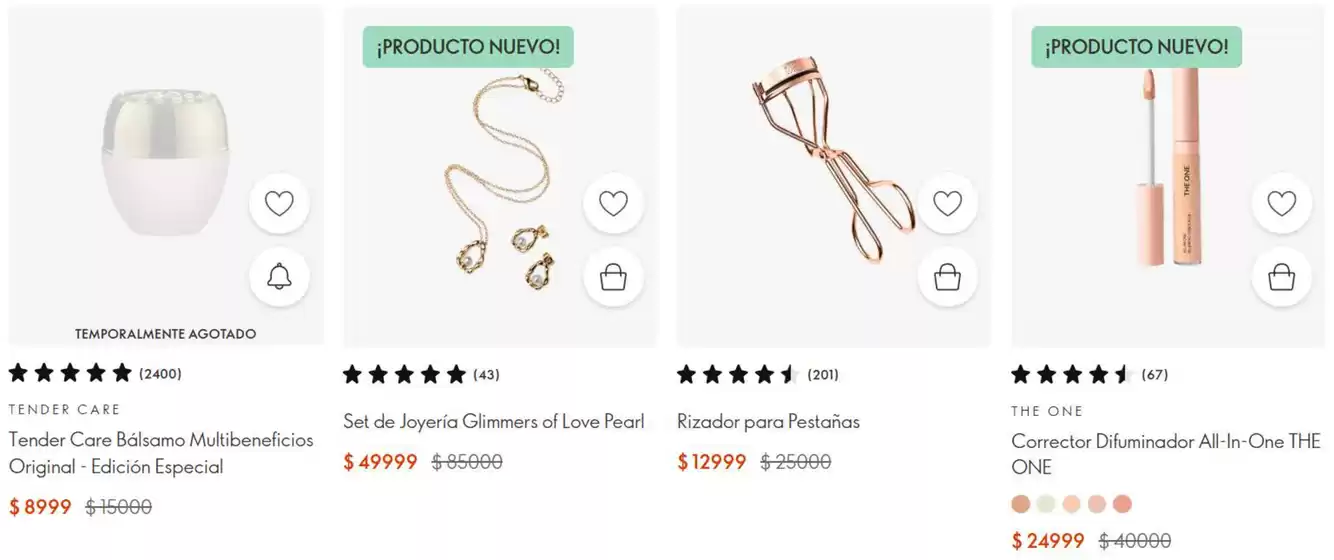Open Set de Joyería Glimmers of Love Pearl

click(493, 421)
